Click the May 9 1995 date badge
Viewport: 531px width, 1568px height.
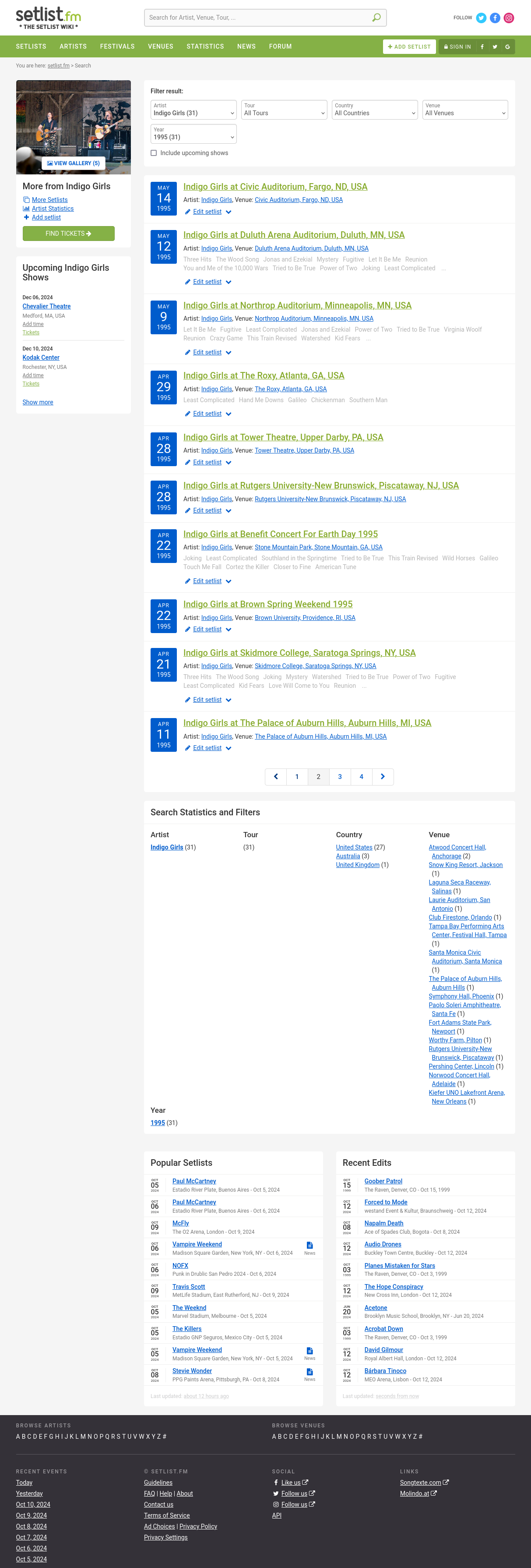[164, 317]
